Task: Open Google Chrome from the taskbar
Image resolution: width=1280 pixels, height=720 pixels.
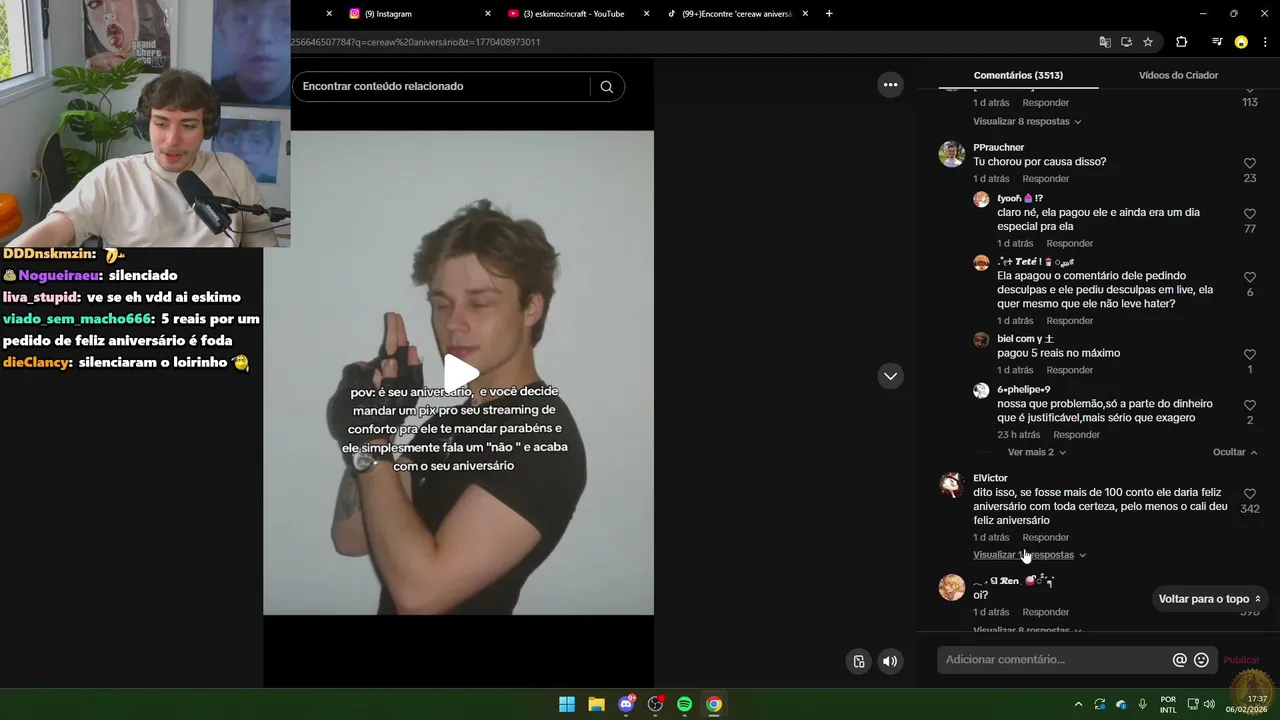Action: coord(713,704)
